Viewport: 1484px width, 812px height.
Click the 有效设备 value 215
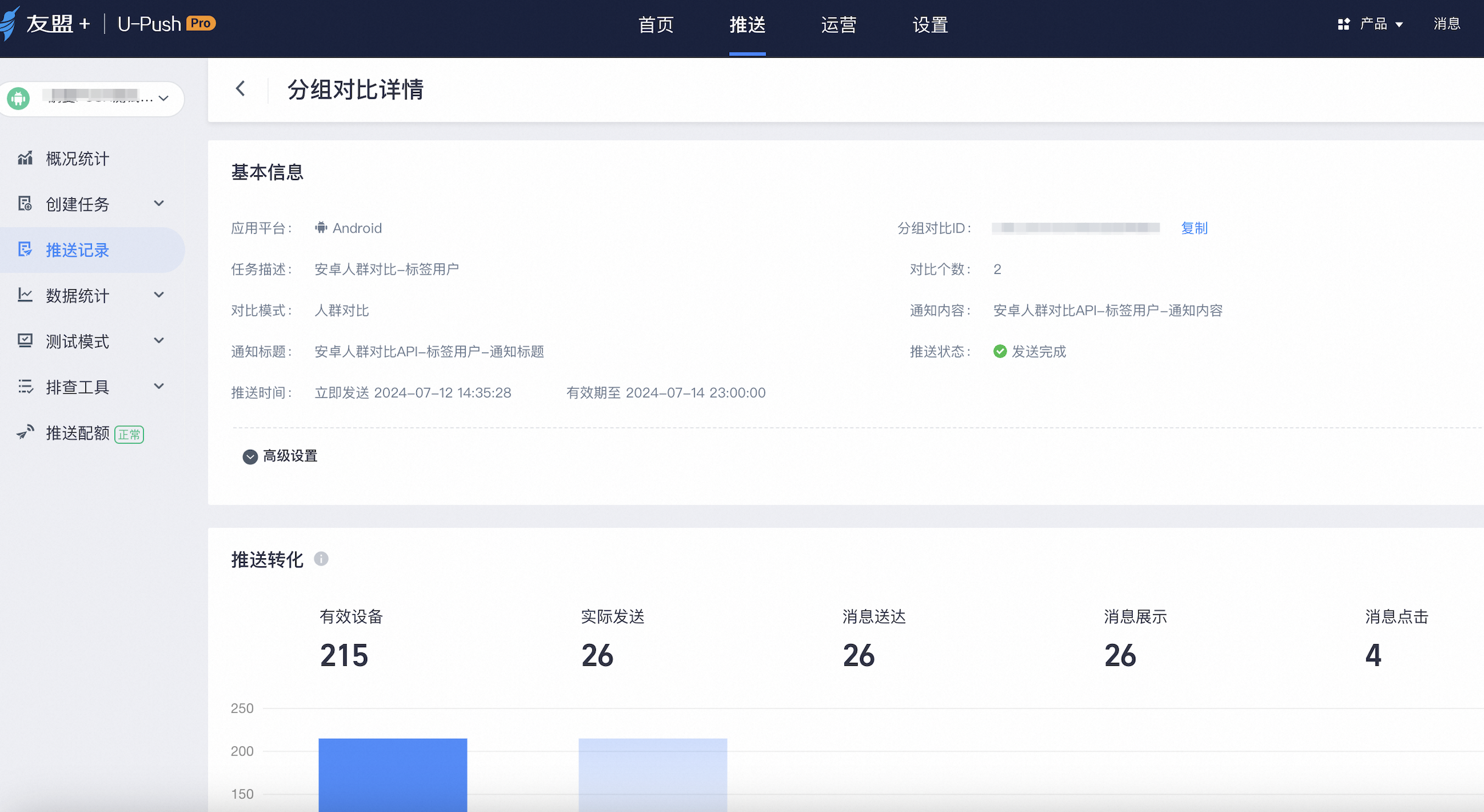(344, 656)
